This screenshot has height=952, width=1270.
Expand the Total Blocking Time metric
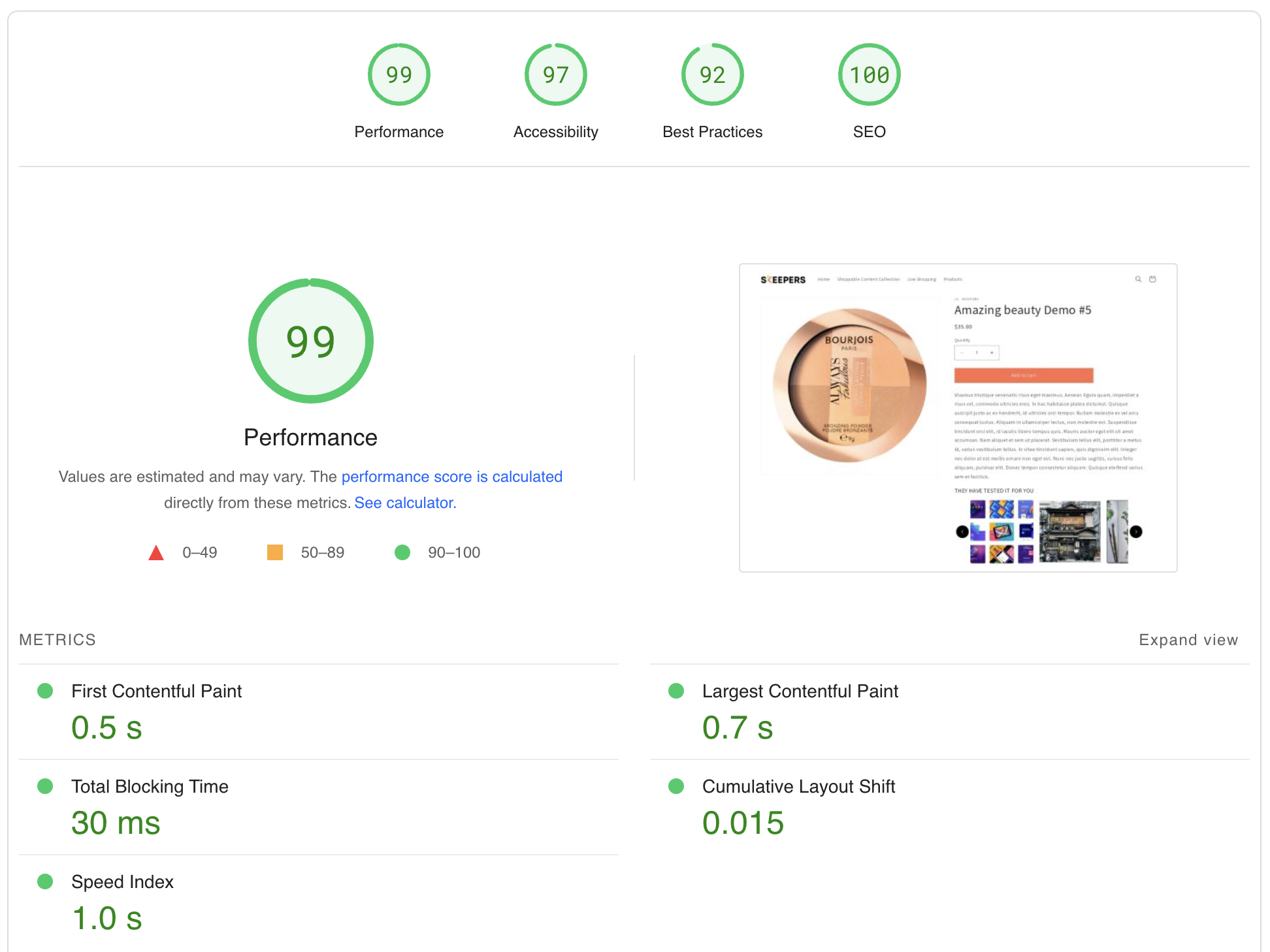click(x=150, y=786)
